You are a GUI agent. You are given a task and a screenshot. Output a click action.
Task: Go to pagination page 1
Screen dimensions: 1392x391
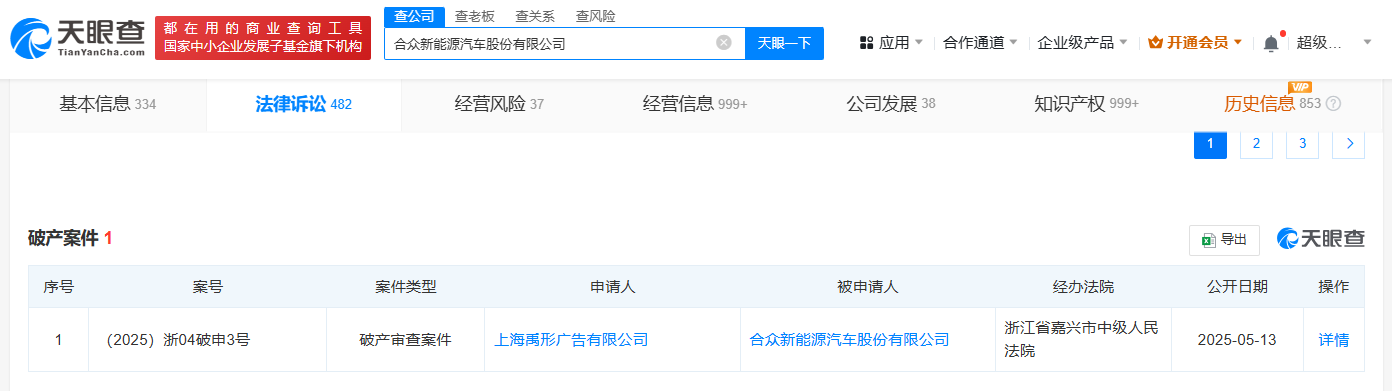(1210, 143)
